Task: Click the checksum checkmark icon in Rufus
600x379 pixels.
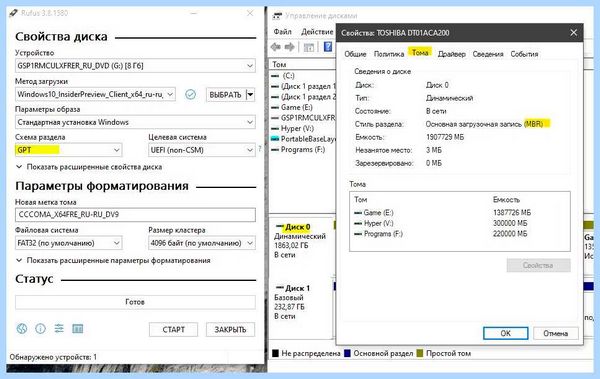Action: (x=190, y=94)
